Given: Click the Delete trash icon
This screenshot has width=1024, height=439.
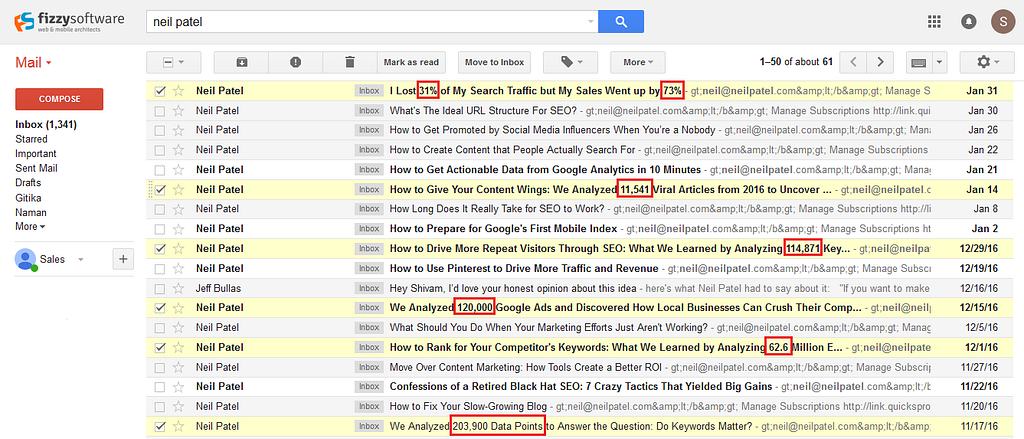Looking at the screenshot, I should pyautogui.click(x=349, y=62).
